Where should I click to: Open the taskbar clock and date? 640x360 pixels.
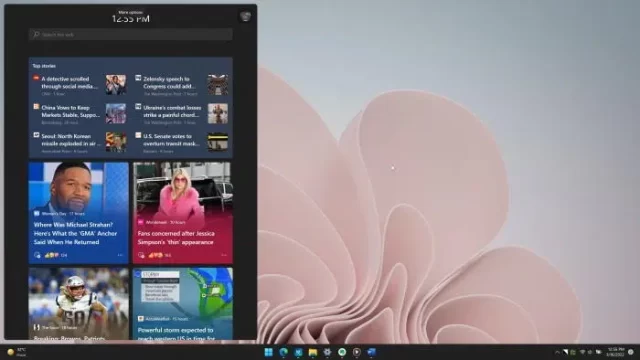point(616,352)
